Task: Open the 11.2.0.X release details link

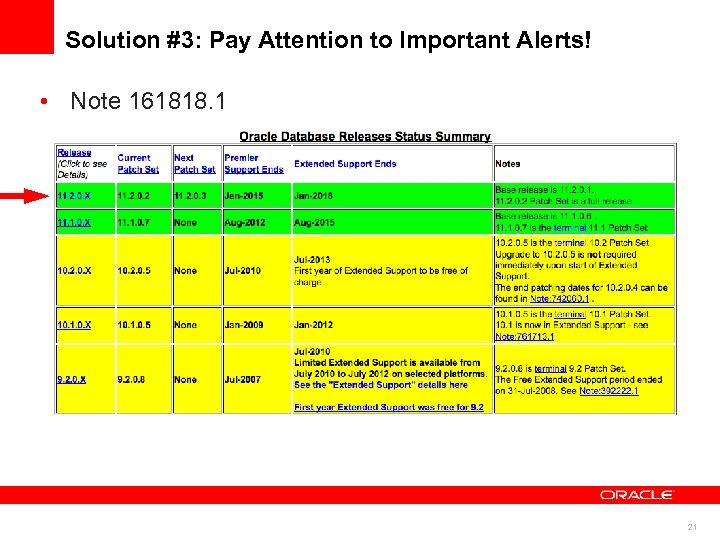Action: coord(74,196)
